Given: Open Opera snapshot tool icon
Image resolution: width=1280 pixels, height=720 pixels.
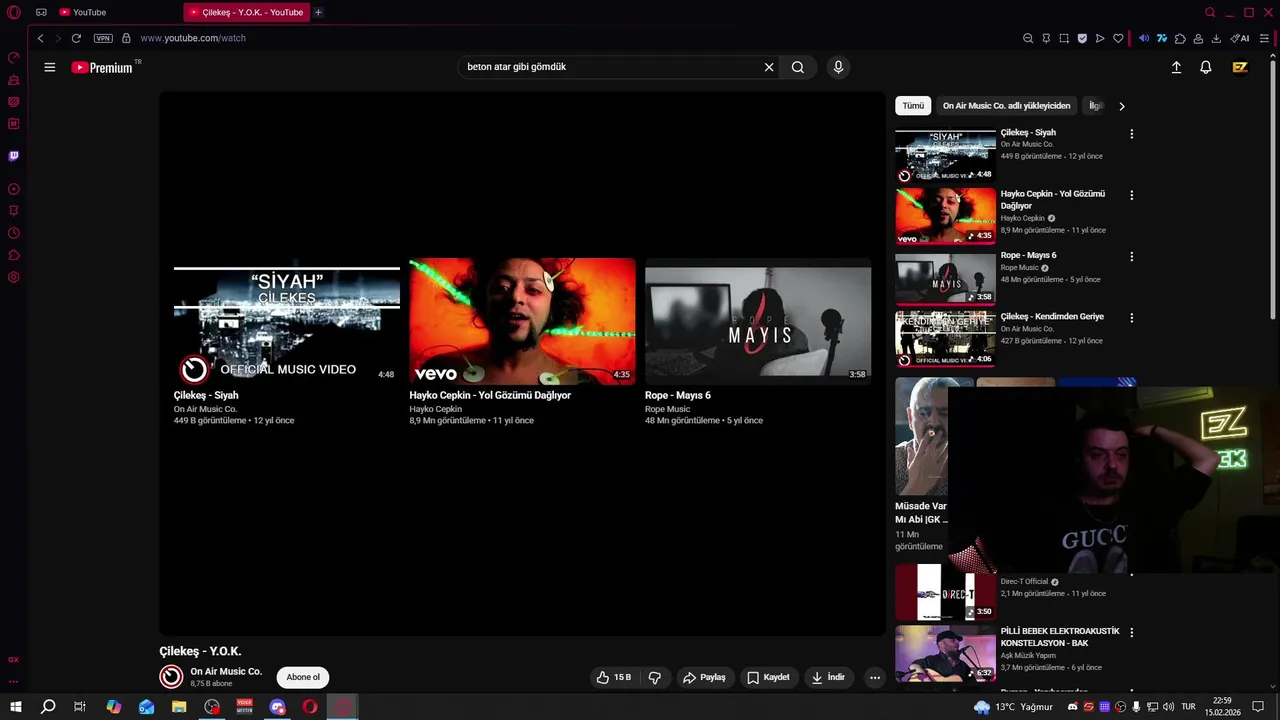Looking at the screenshot, I should [x=1064, y=38].
